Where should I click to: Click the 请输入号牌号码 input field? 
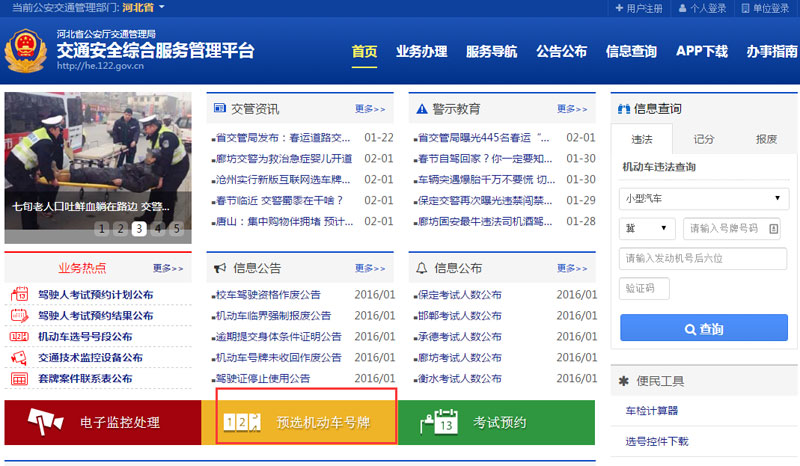point(733,228)
